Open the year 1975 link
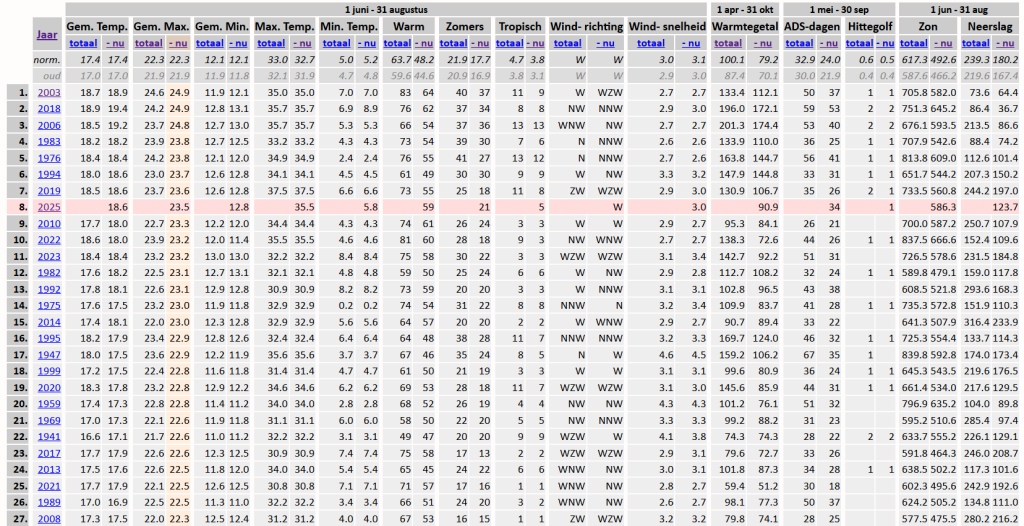1024x526 pixels. click(x=49, y=306)
